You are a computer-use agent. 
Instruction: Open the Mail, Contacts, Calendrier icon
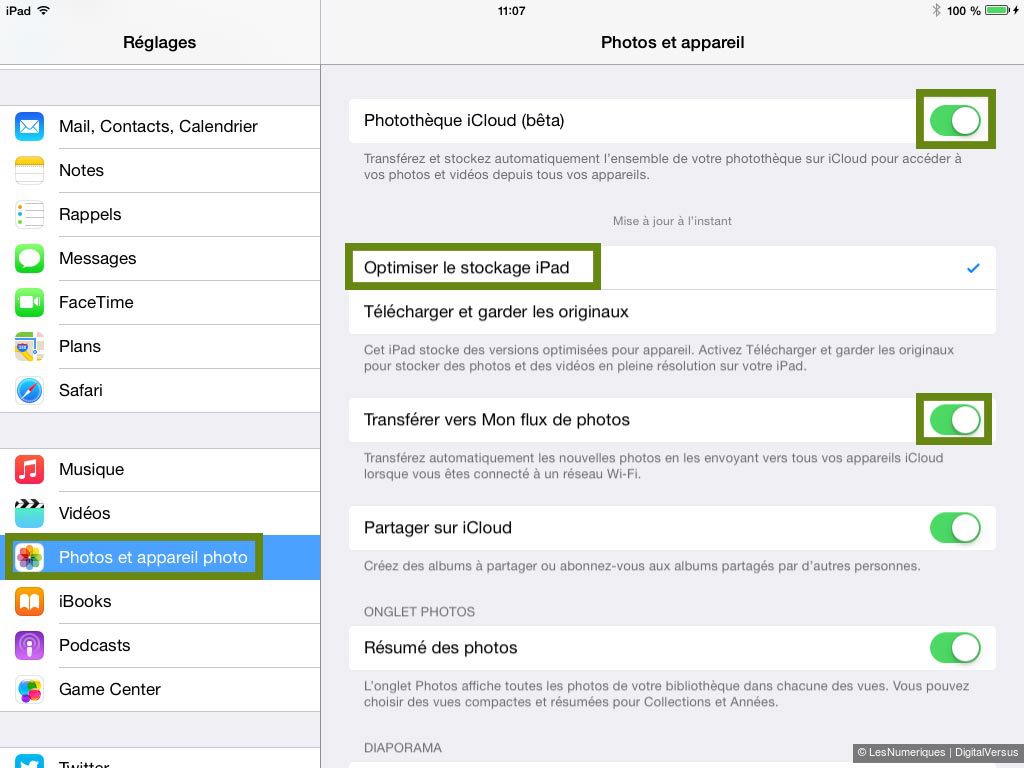point(29,127)
